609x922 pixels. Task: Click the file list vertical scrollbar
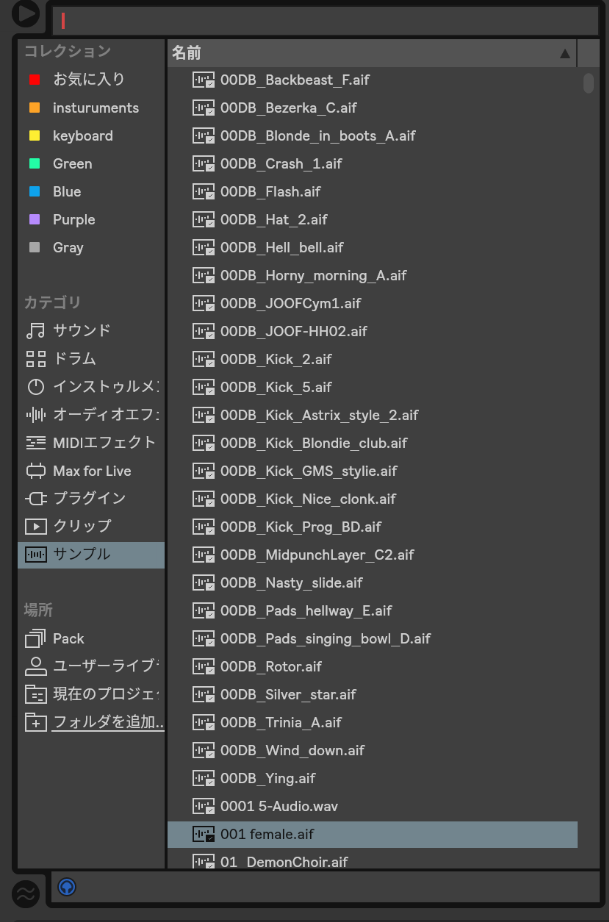point(588,84)
